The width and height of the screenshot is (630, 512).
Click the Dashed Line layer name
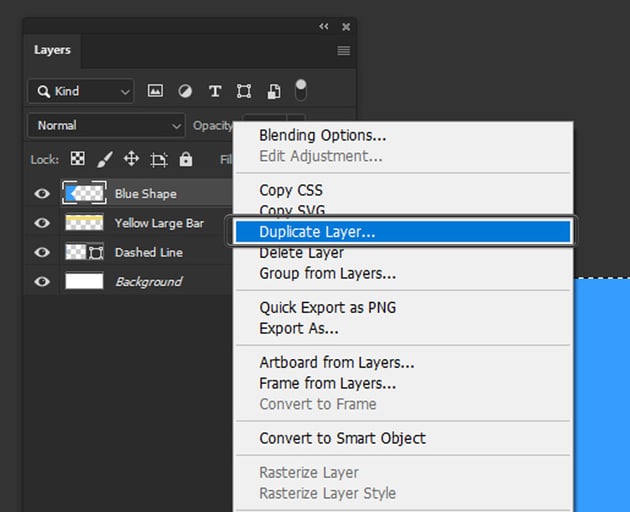point(149,252)
